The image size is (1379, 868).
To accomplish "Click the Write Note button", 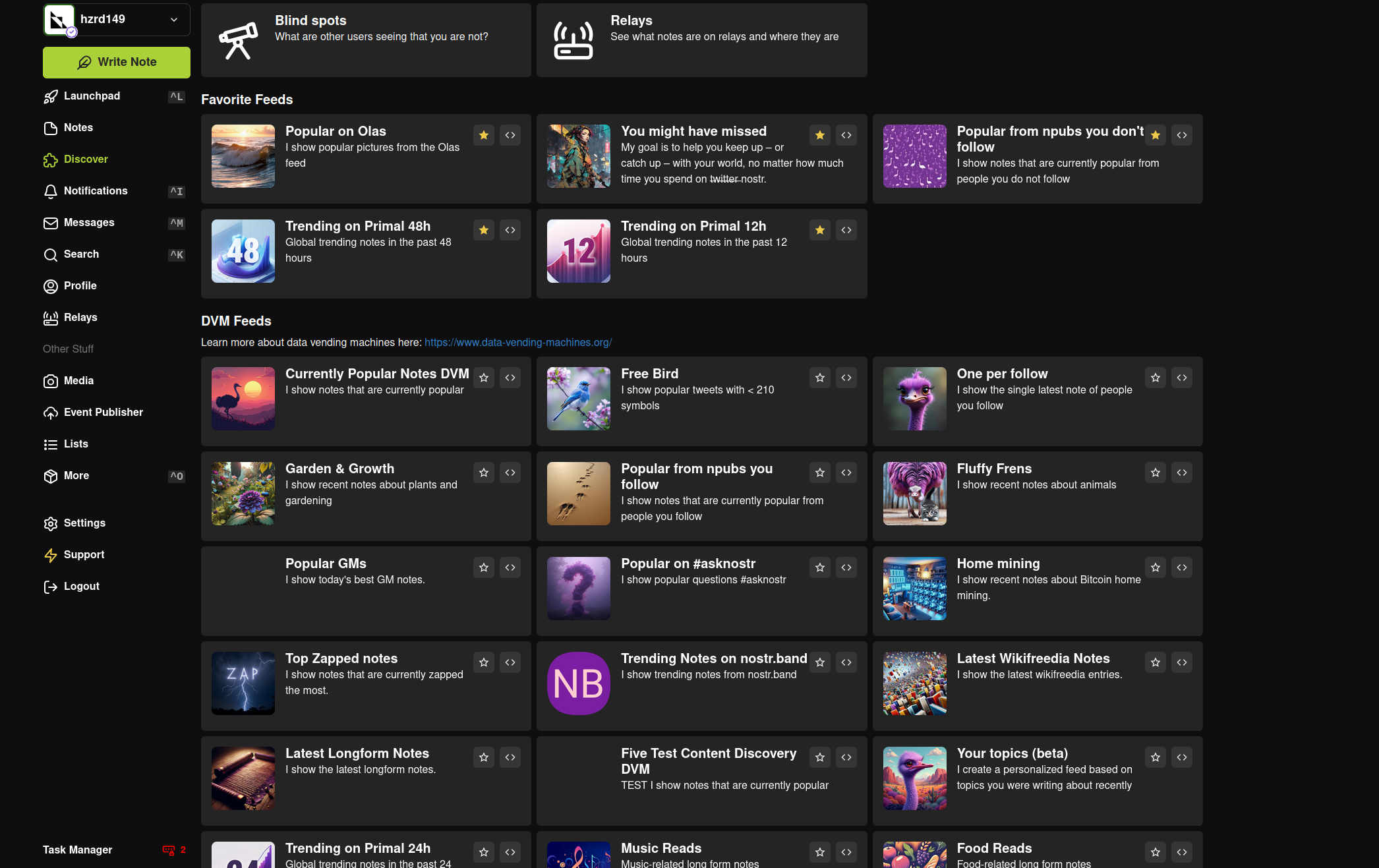I will click(x=117, y=62).
